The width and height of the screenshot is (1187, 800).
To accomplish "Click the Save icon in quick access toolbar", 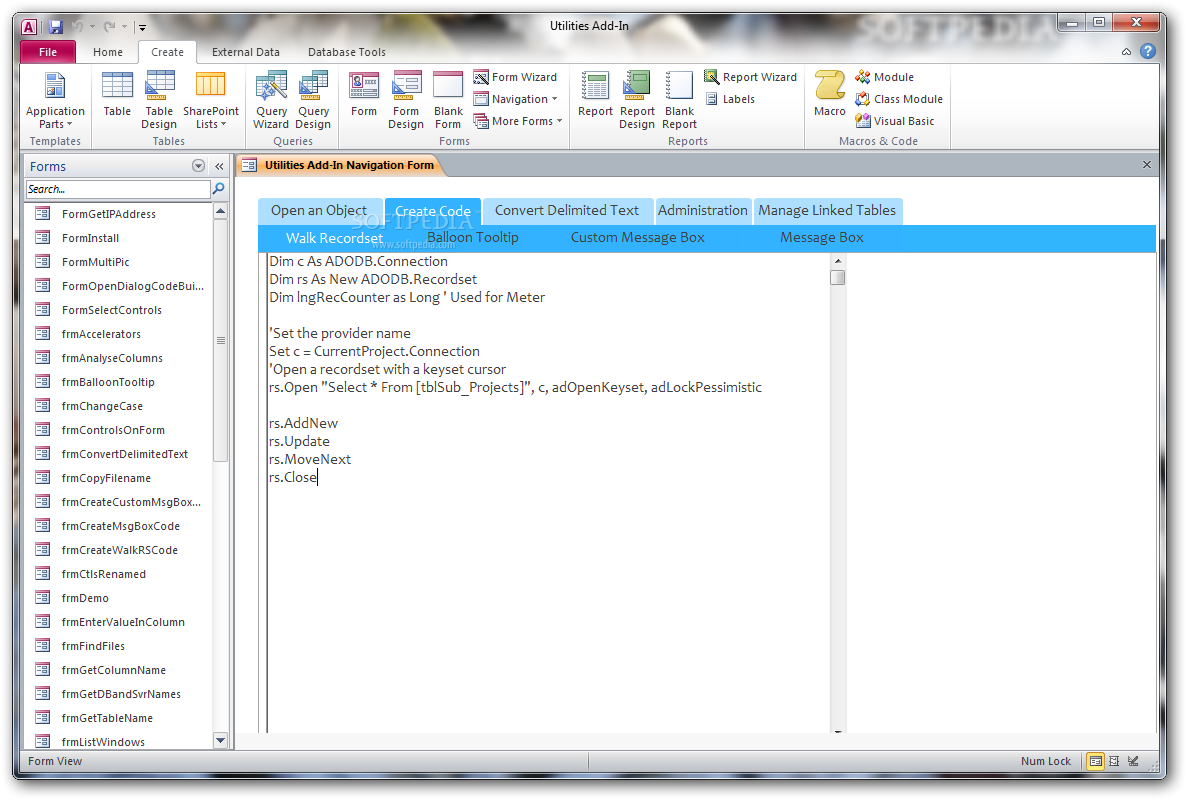I will (x=55, y=27).
